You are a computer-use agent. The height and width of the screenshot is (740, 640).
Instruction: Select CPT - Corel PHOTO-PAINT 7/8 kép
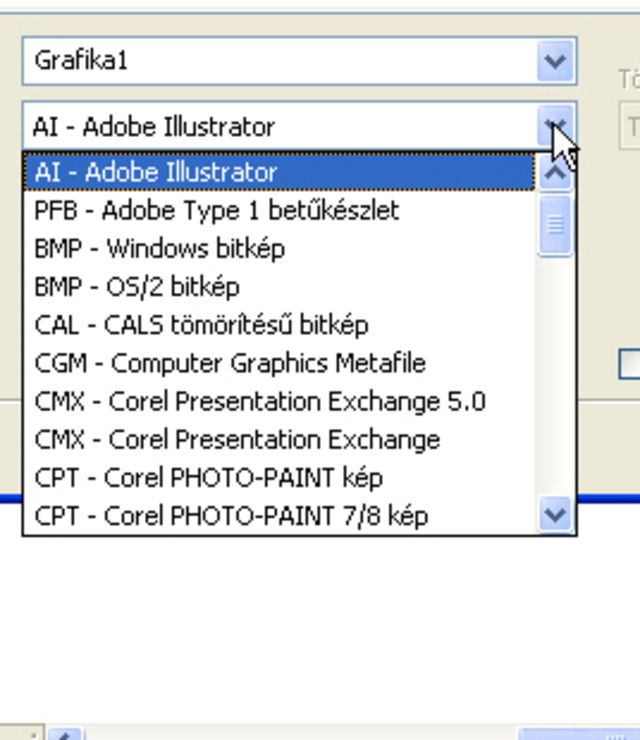[x=279, y=516]
